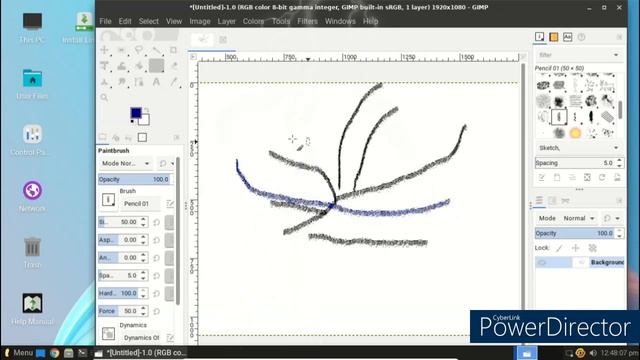This screenshot has width=640, height=360.
Task: Click the foreground blue color swatch
Action: 136,113
